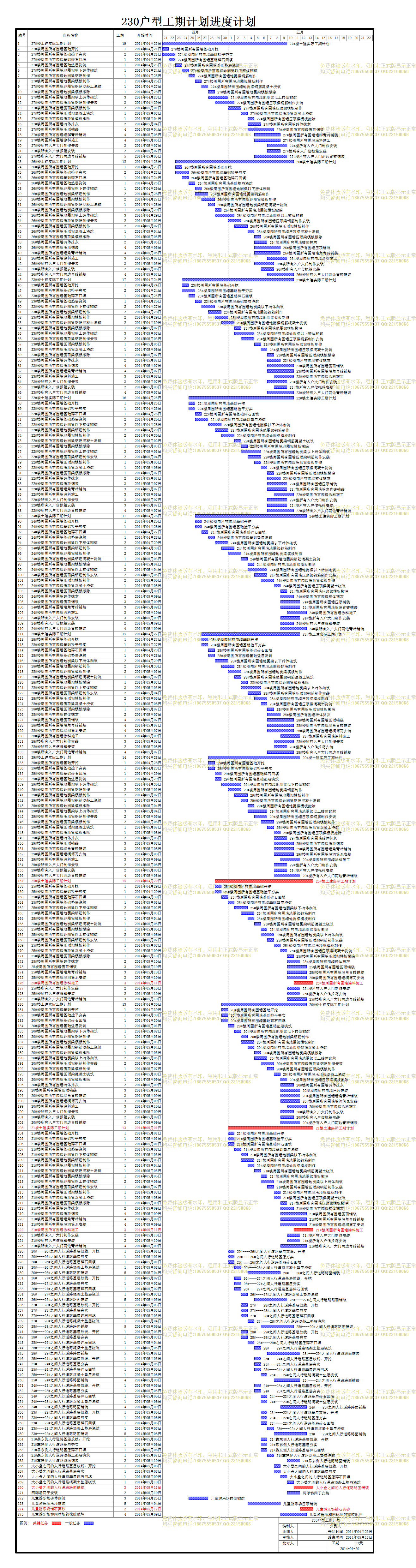Click day 30 in the April date header
The image size is (416, 1568).
click(225, 38)
